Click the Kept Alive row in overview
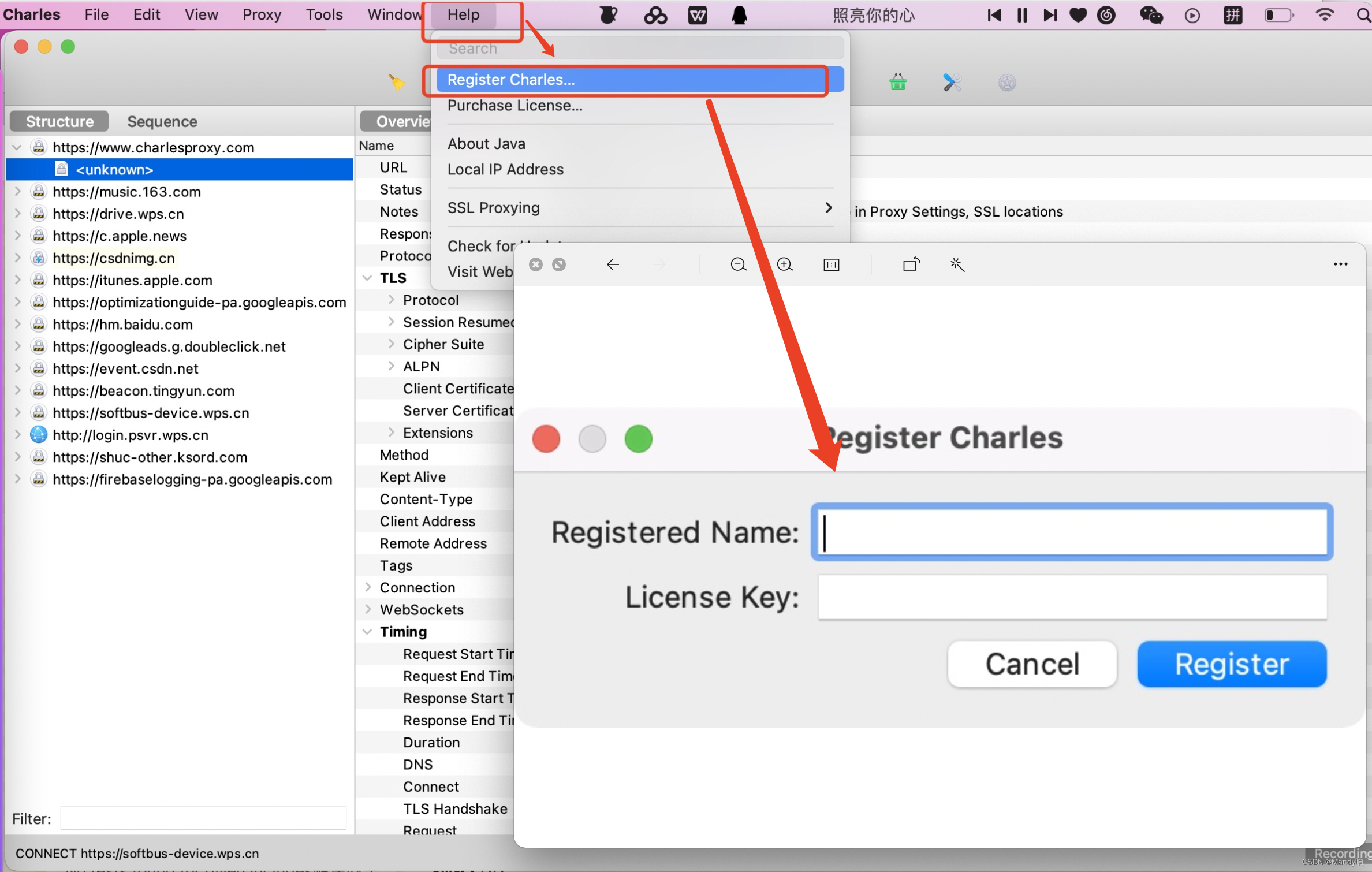The width and height of the screenshot is (1372, 872). point(435,476)
